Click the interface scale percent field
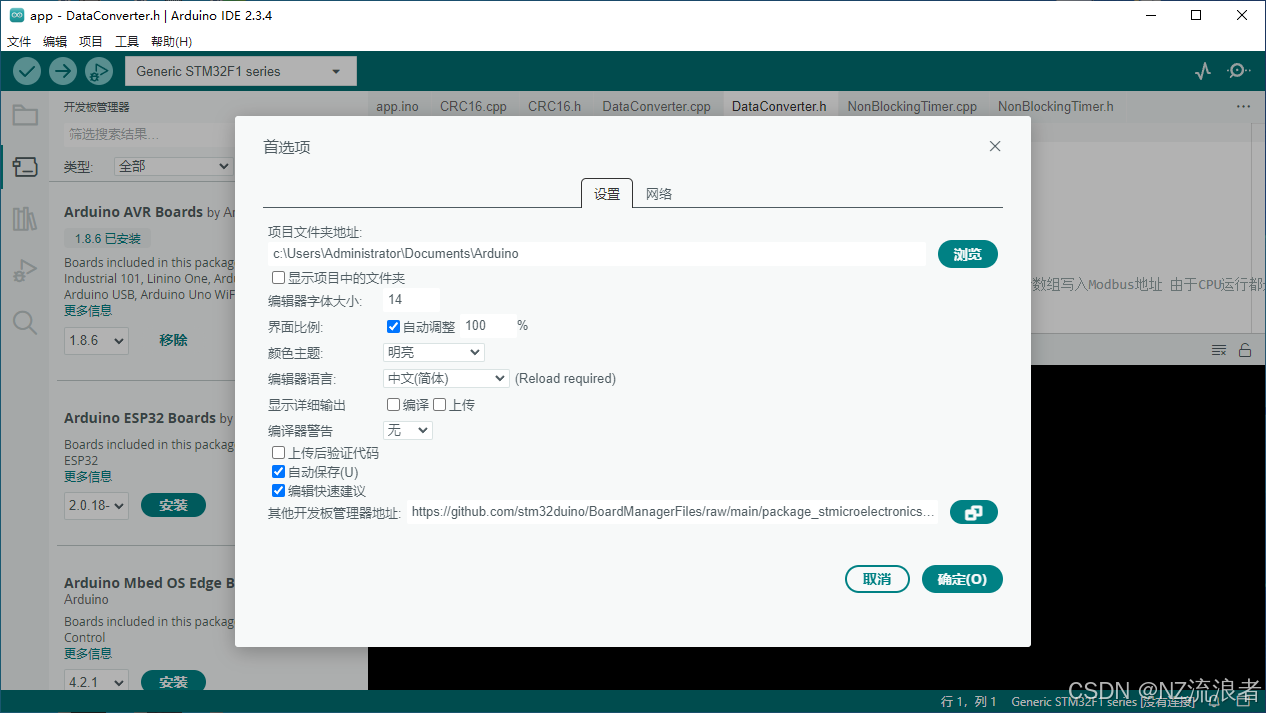Image resolution: width=1266 pixels, height=713 pixels. click(488, 326)
